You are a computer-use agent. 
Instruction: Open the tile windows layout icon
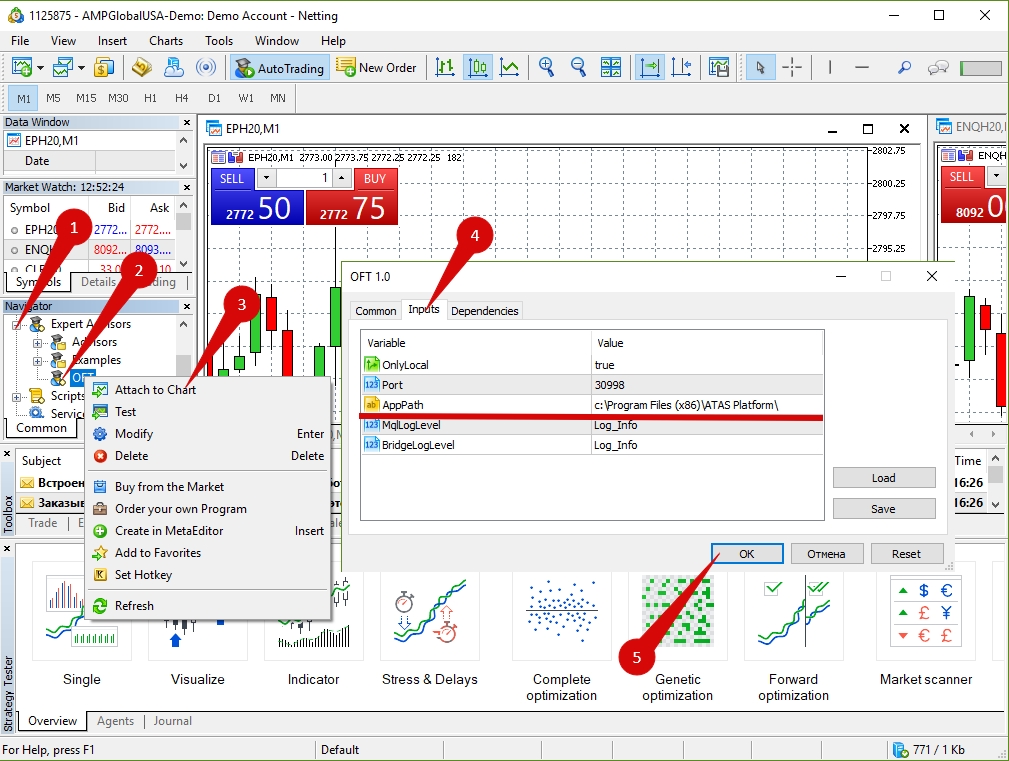611,67
